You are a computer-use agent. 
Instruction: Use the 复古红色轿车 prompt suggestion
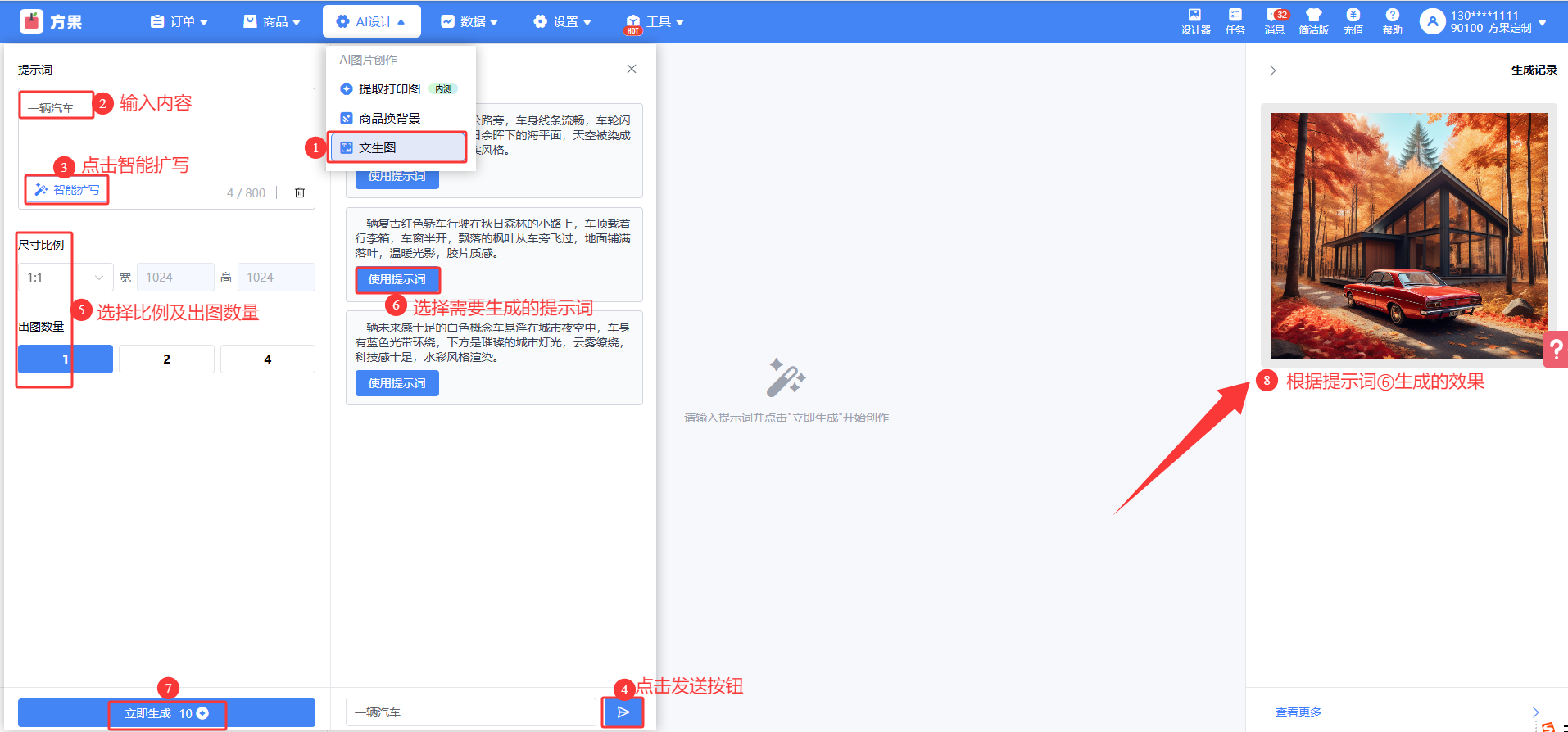[x=397, y=279]
